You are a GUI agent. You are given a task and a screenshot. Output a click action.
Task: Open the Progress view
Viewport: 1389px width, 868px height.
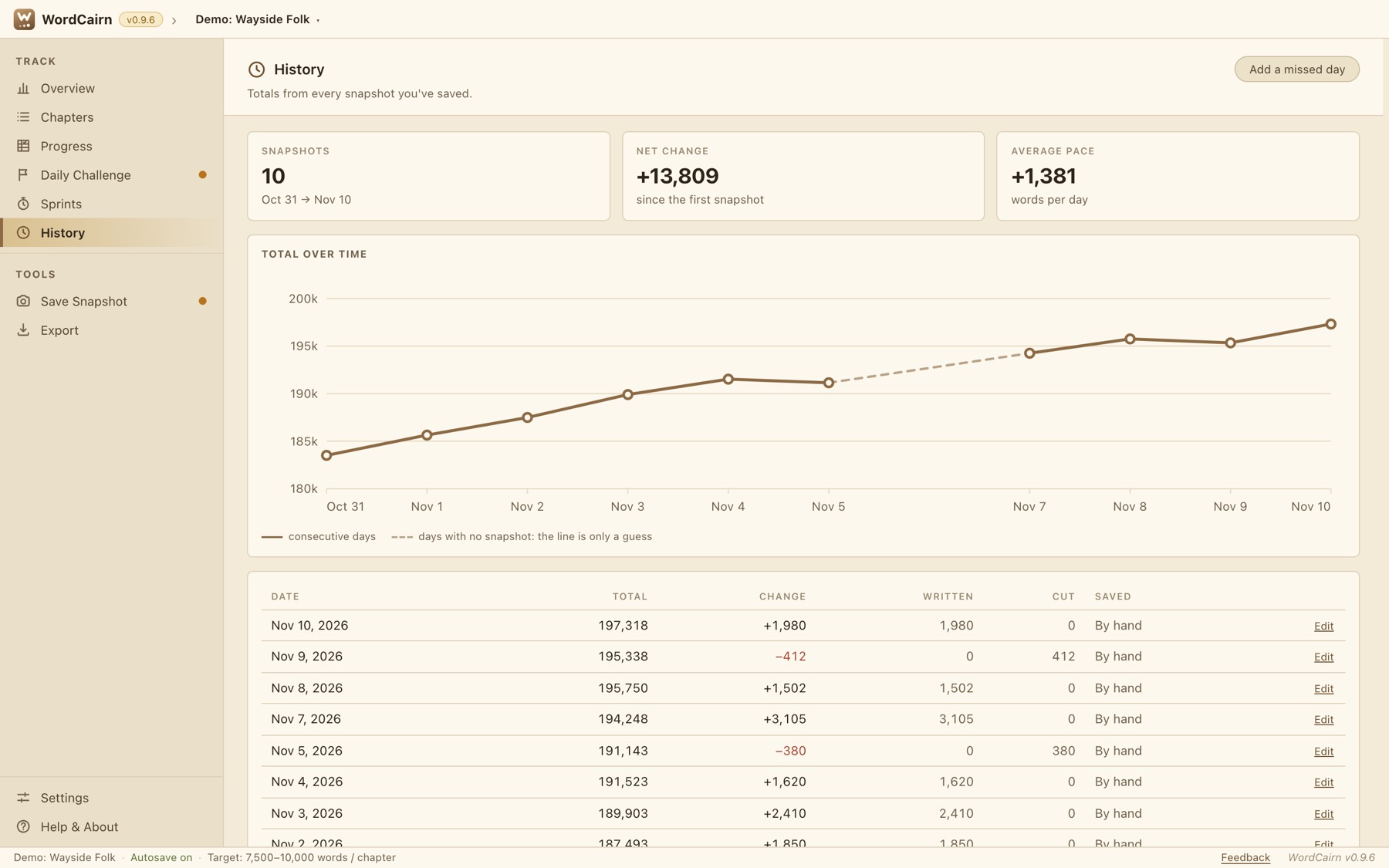tap(112, 146)
